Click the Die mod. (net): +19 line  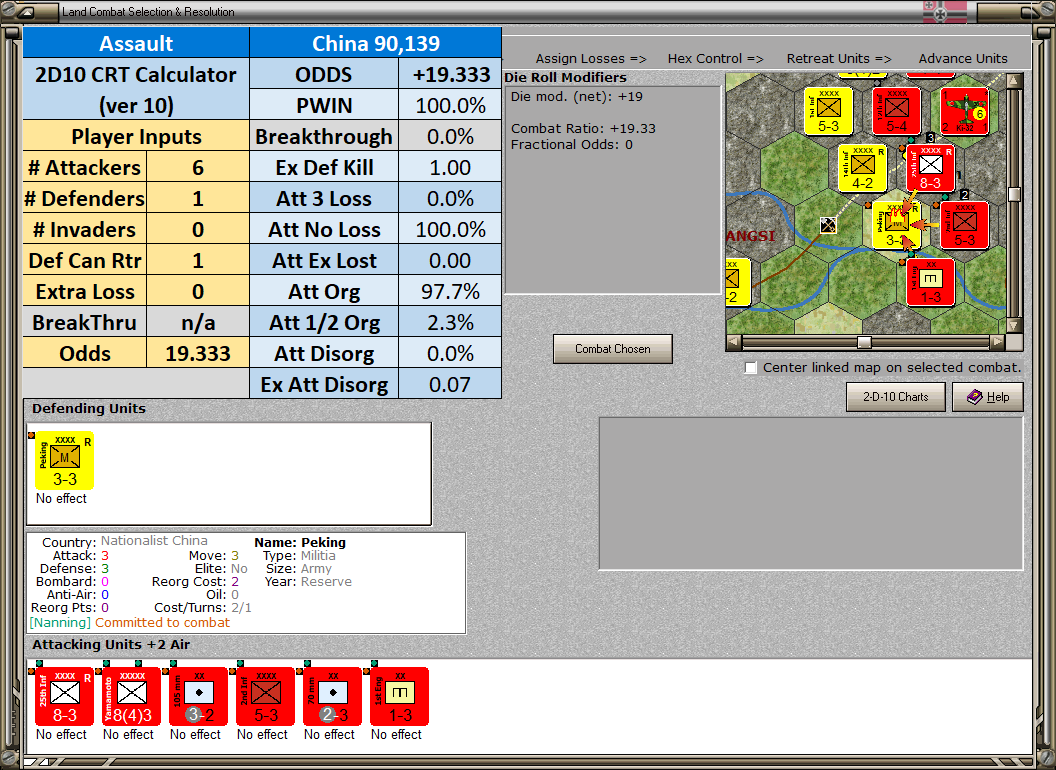pos(576,96)
